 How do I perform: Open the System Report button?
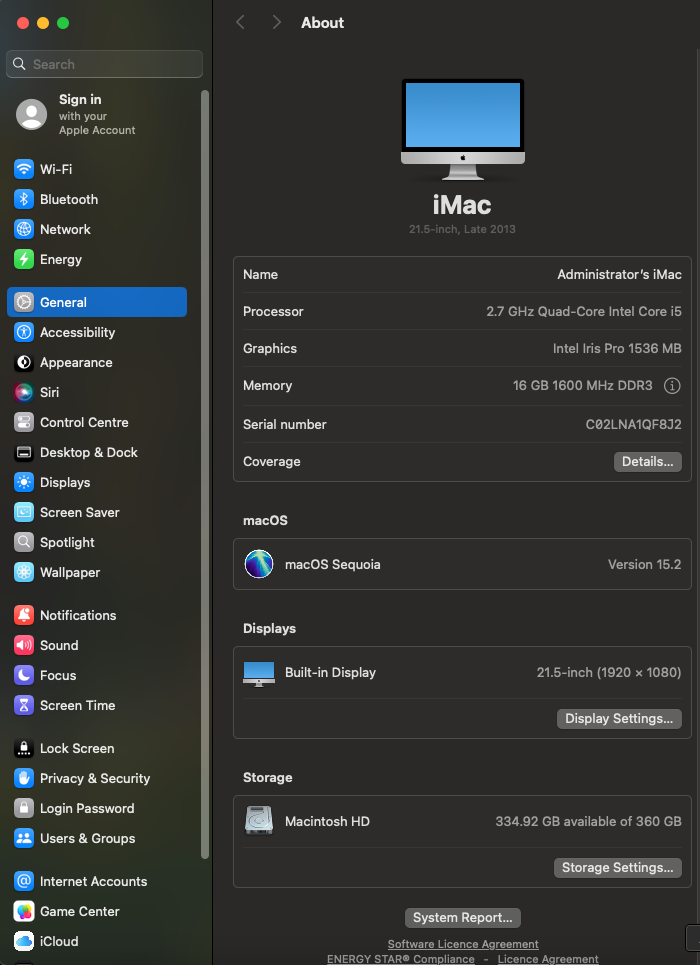463,918
